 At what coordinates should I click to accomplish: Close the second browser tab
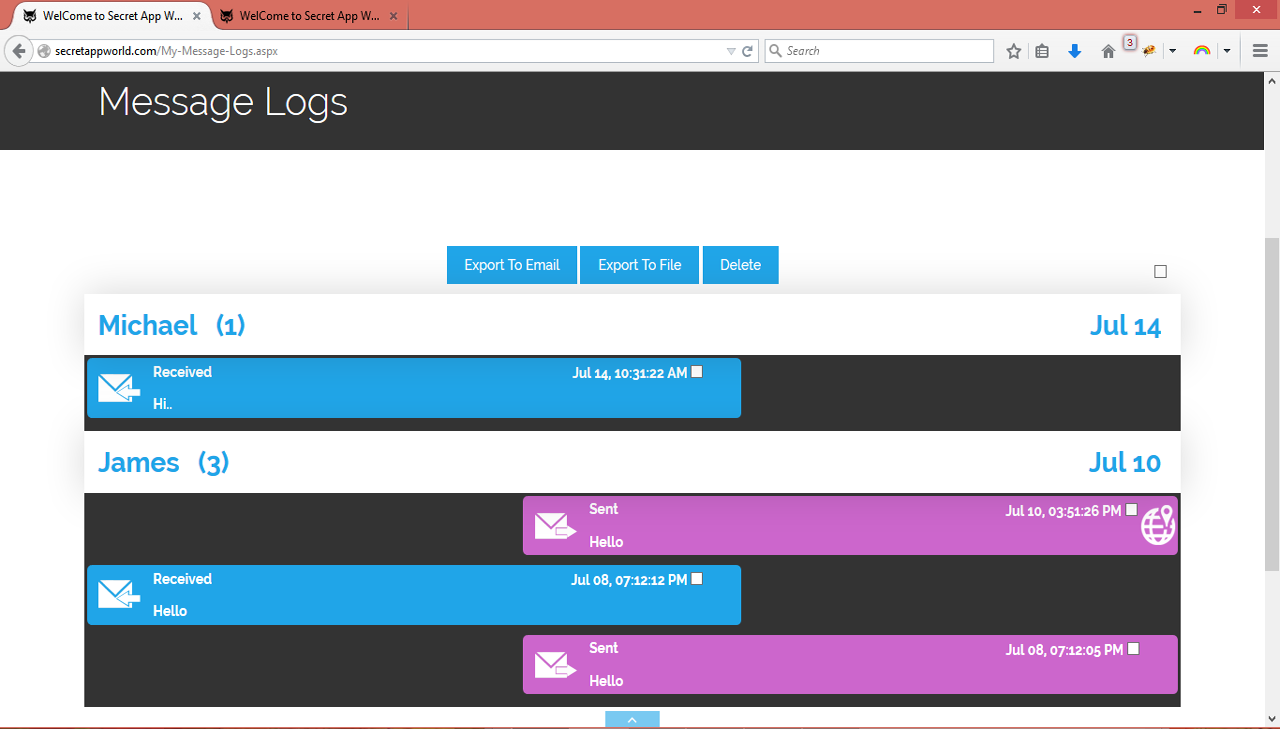tap(394, 16)
